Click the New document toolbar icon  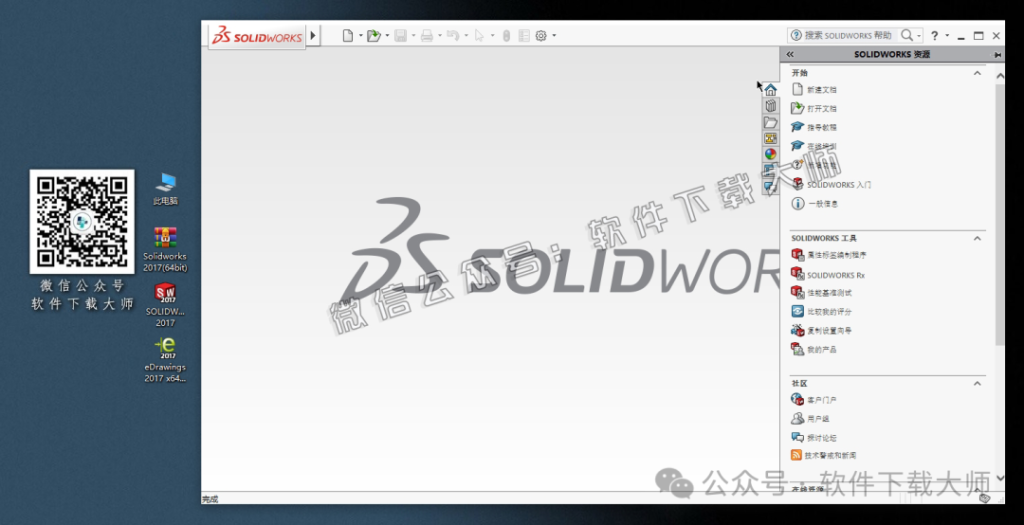point(348,35)
